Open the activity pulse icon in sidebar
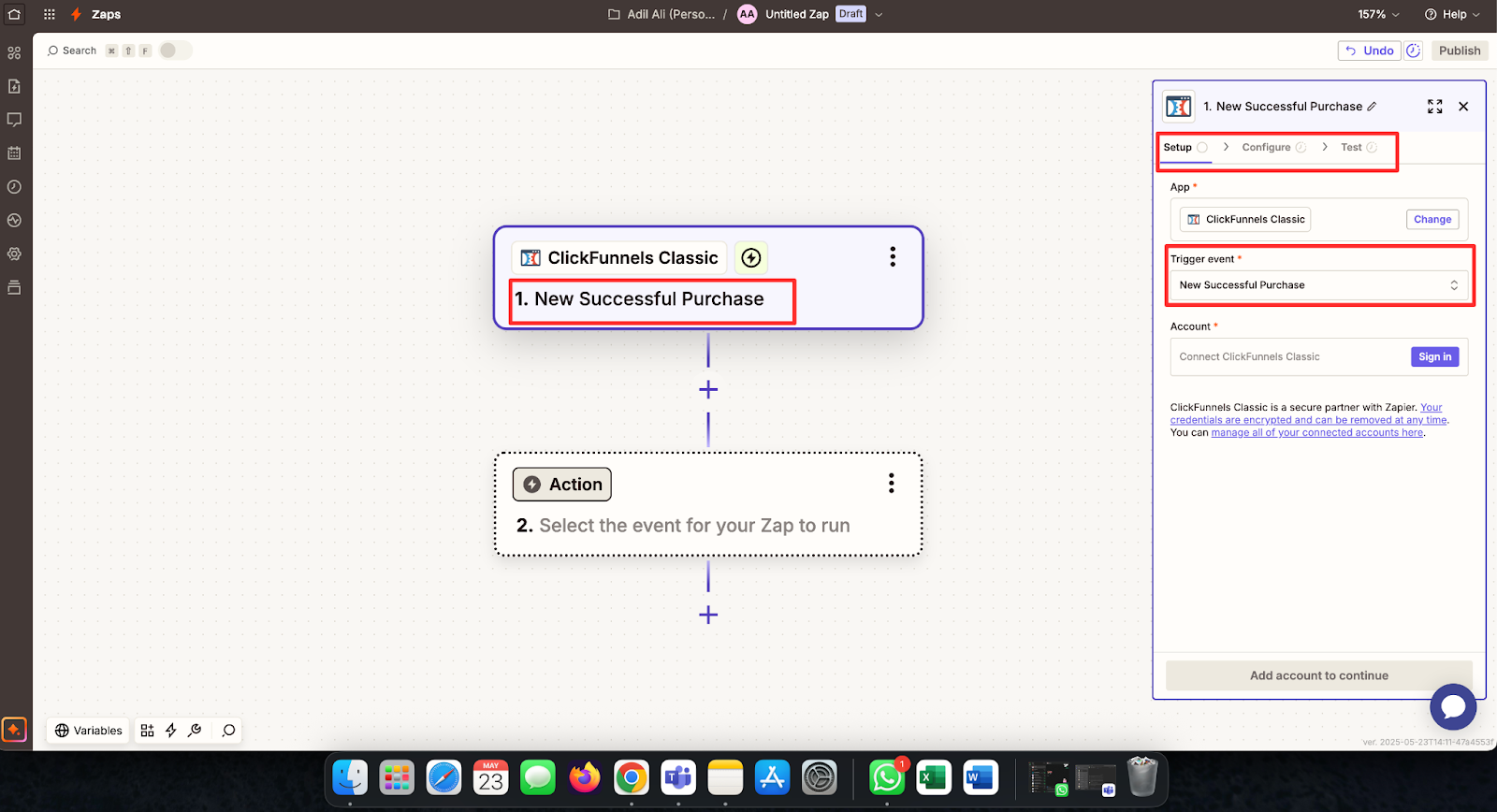This screenshot has height=812, width=1497. [x=14, y=221]
